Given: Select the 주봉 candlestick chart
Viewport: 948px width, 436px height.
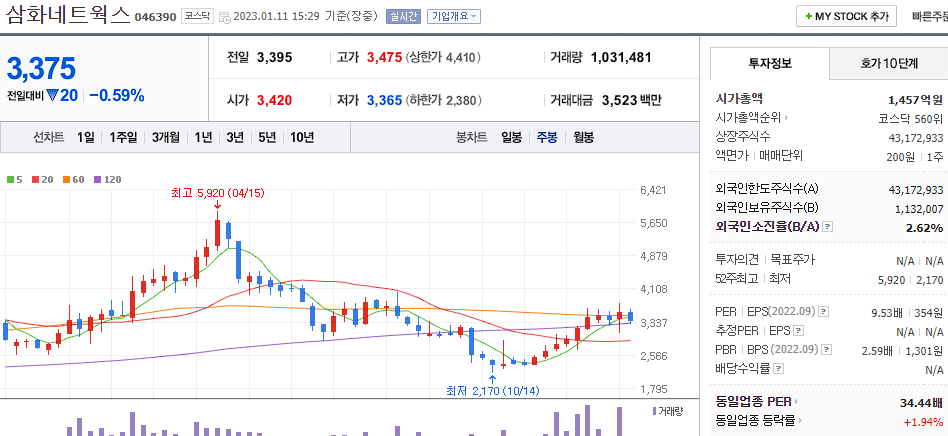Looking at the screenshot, I should click(547, 137).
